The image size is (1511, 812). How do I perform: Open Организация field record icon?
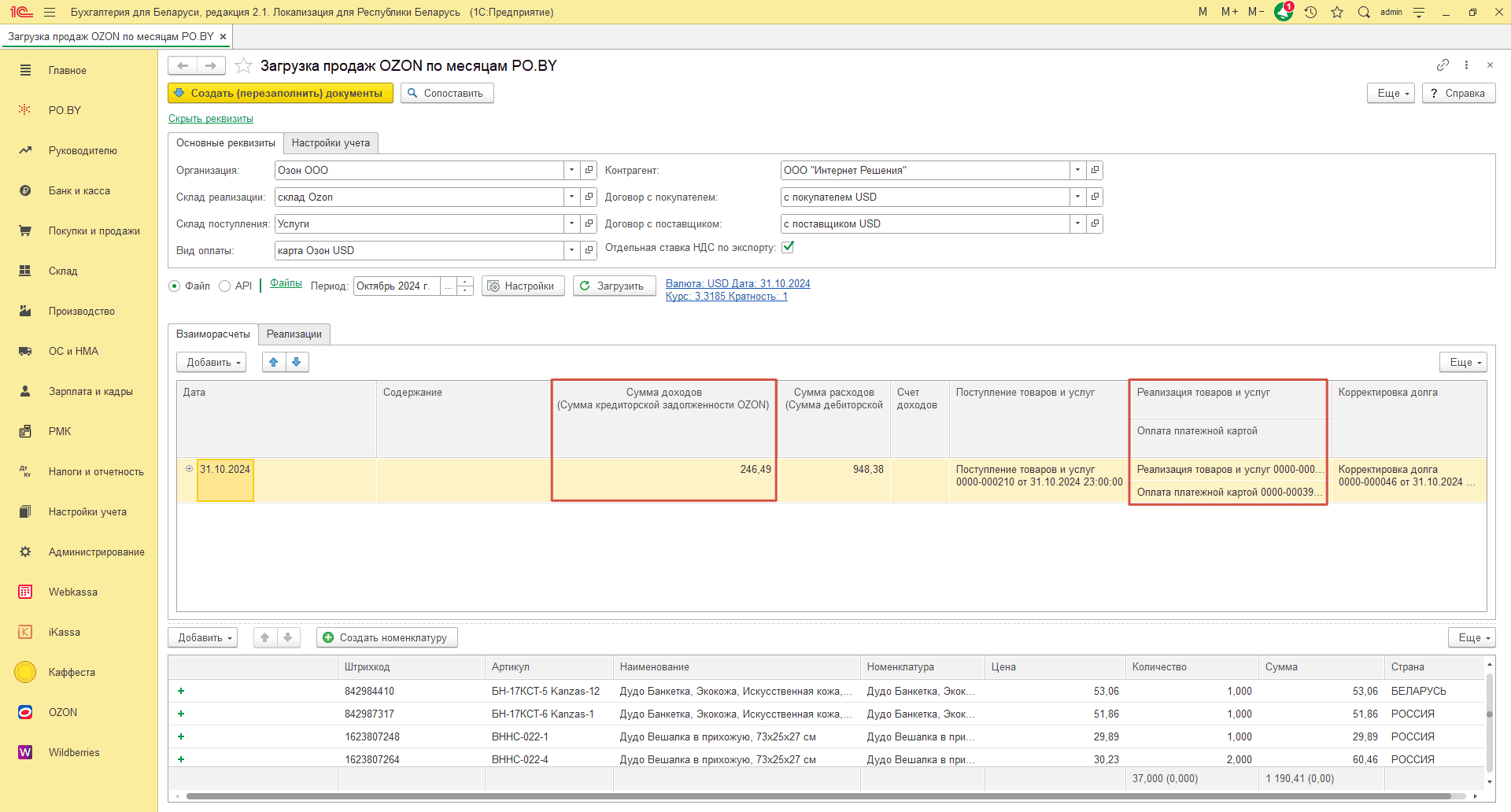click(589, 170)
